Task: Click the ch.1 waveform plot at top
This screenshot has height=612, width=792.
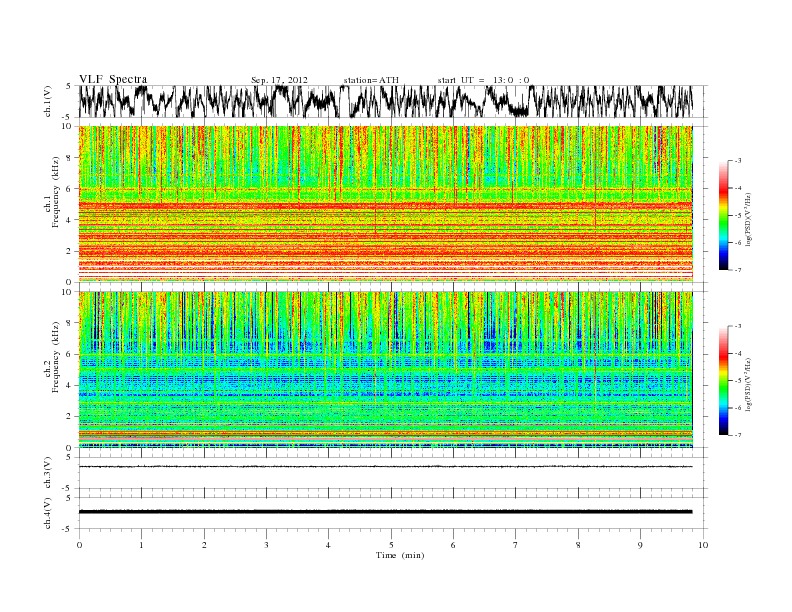Action: (385, 101)
